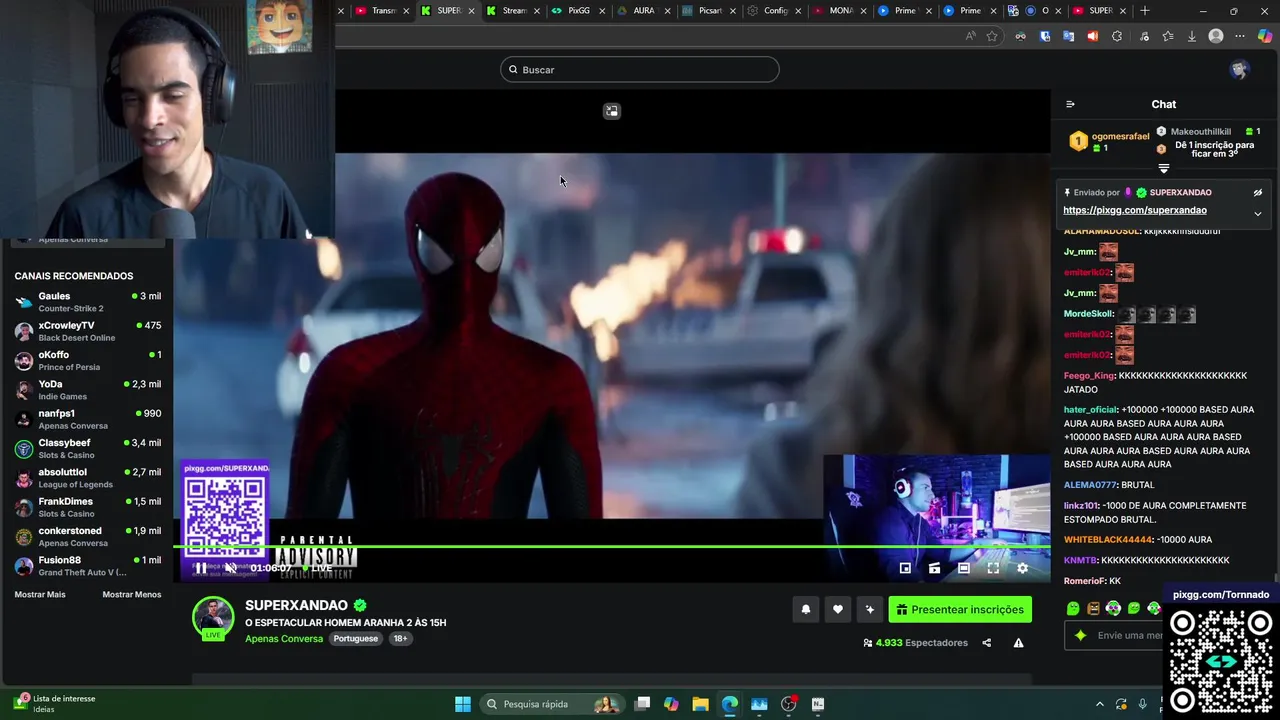Follow SUPERXANDAO with the heart button
This screenshot has width=1280, height=720.
point(838,609)
